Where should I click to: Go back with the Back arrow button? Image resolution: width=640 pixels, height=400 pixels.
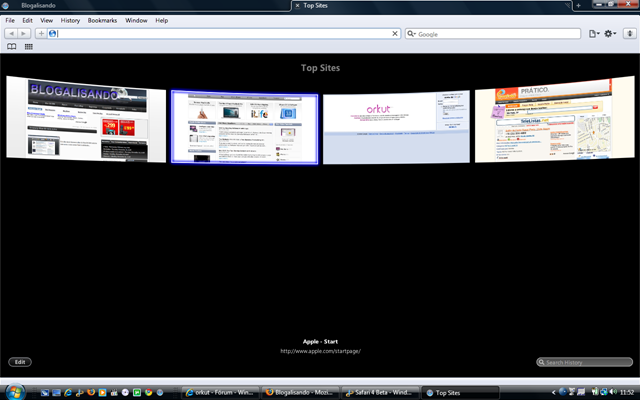[11, 33]
